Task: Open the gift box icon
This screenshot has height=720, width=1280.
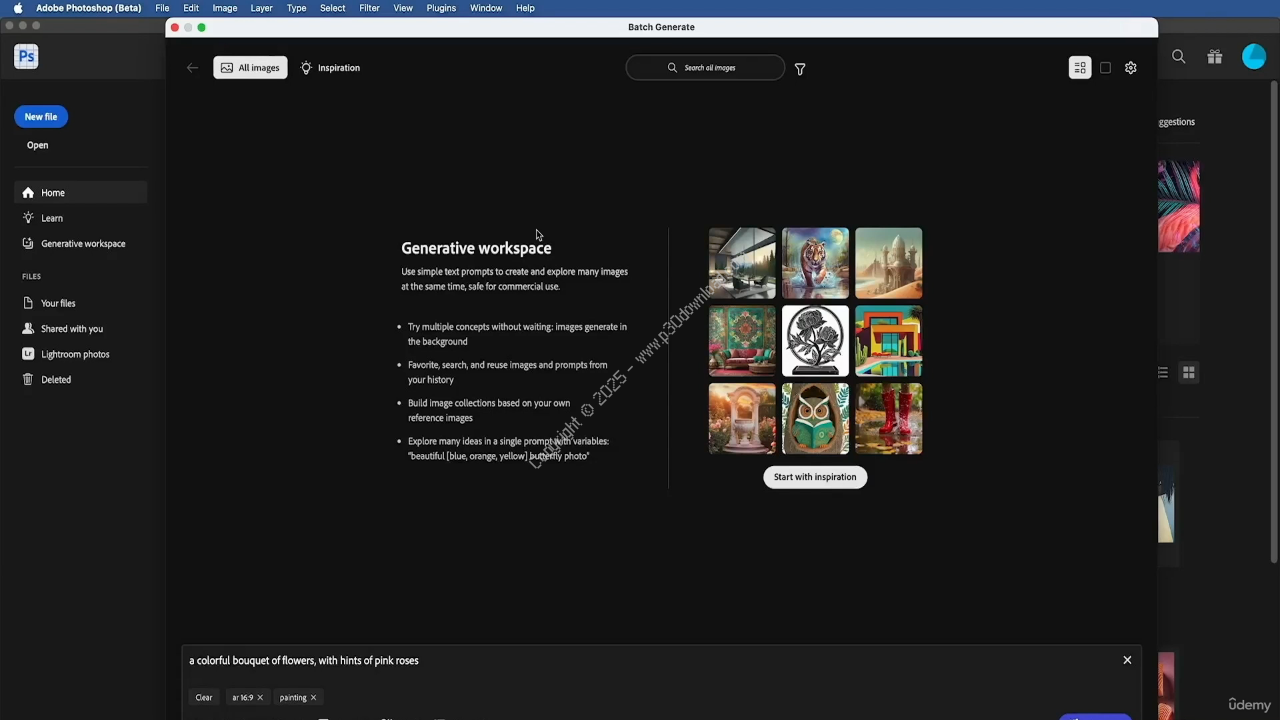Action: (x=1214, y=57)
